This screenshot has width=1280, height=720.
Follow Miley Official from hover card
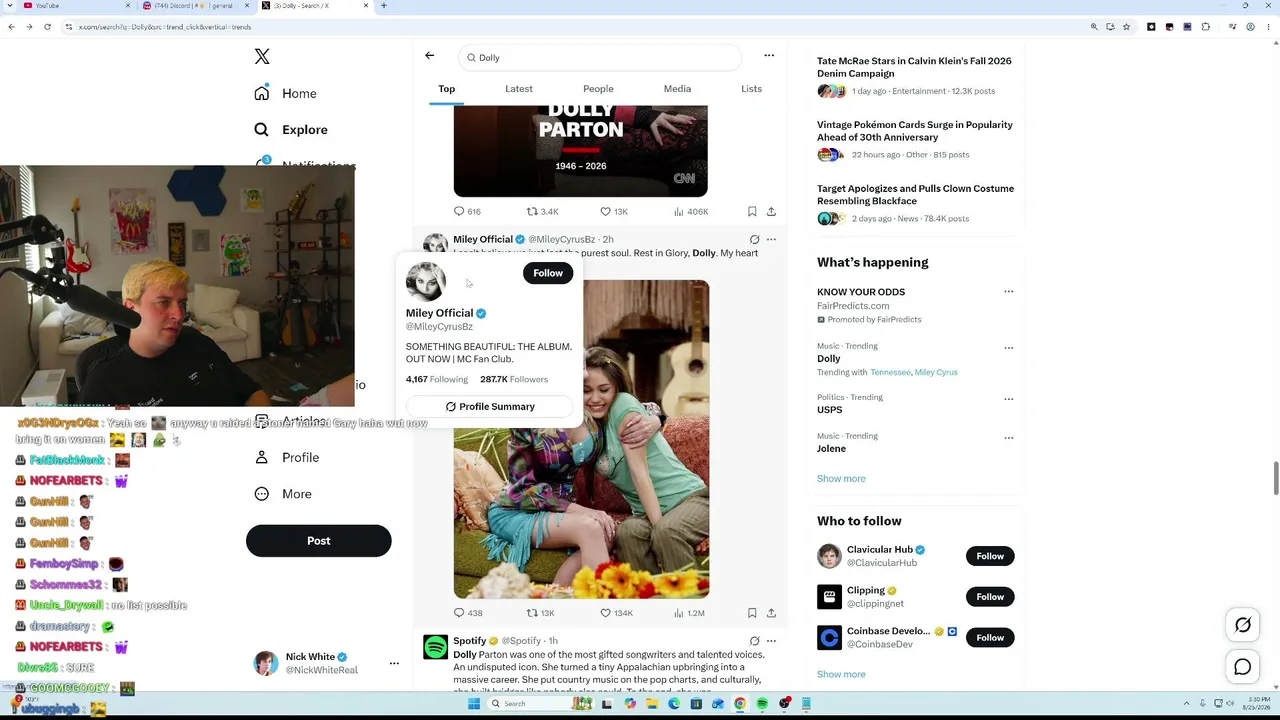[548, 273]
